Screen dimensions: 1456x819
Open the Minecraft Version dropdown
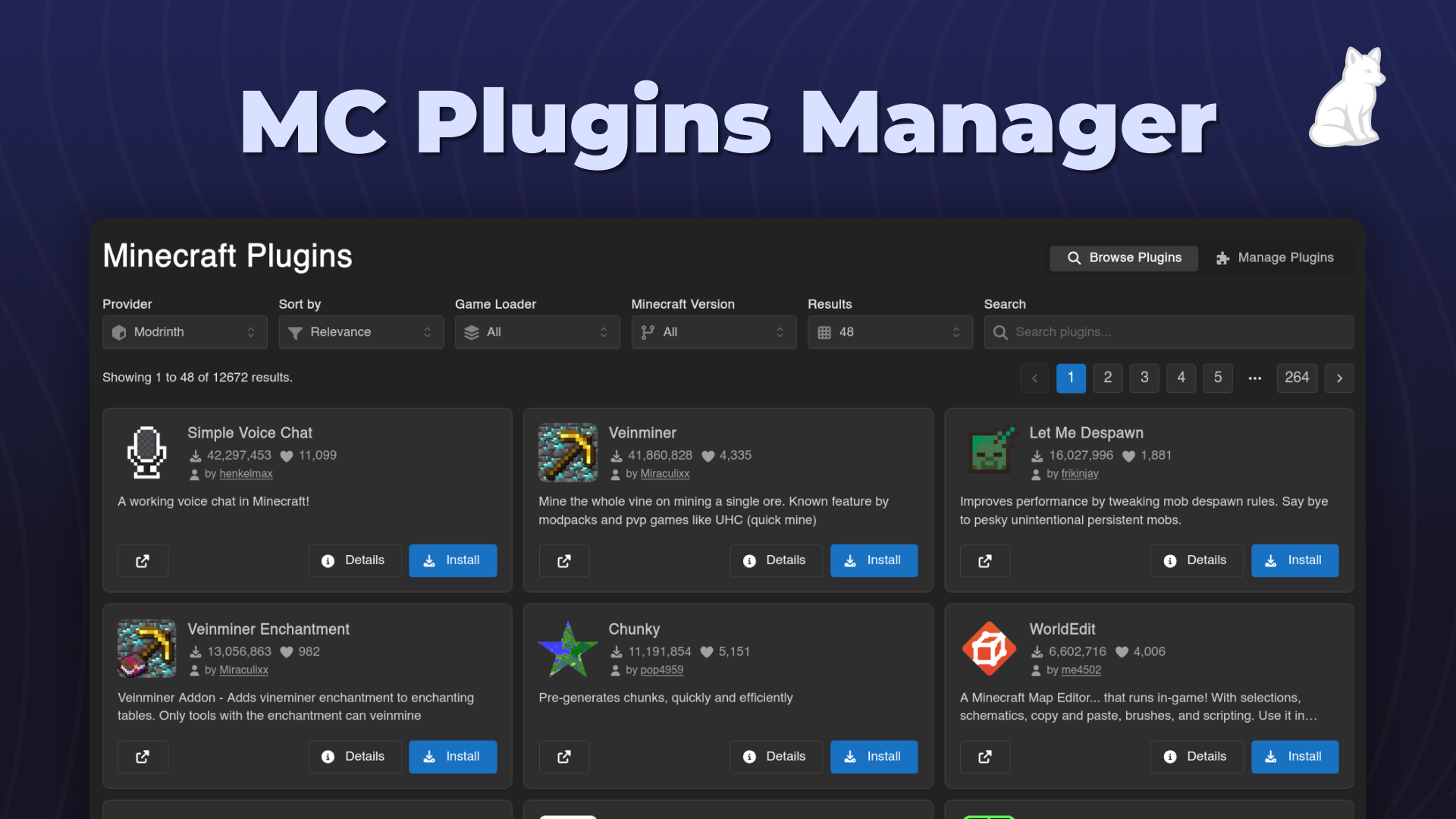[713, 332]
